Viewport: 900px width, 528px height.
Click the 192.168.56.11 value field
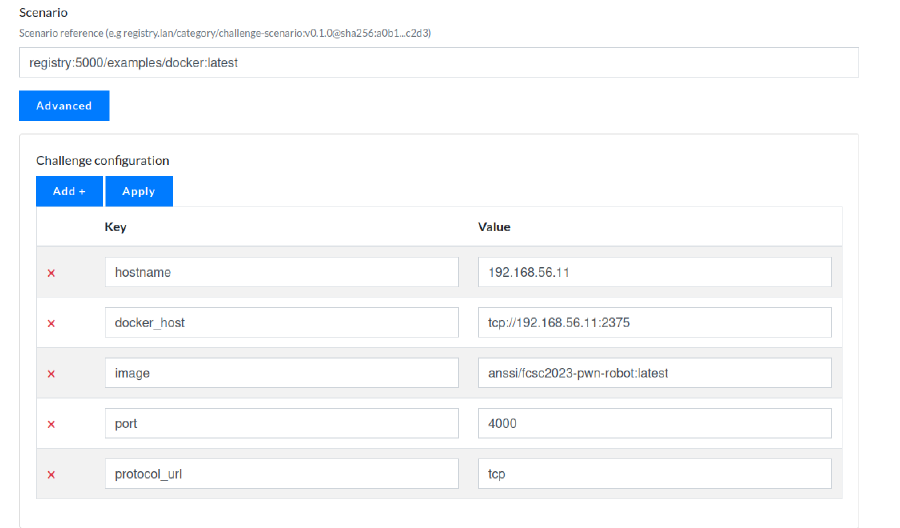click(654, 272)
